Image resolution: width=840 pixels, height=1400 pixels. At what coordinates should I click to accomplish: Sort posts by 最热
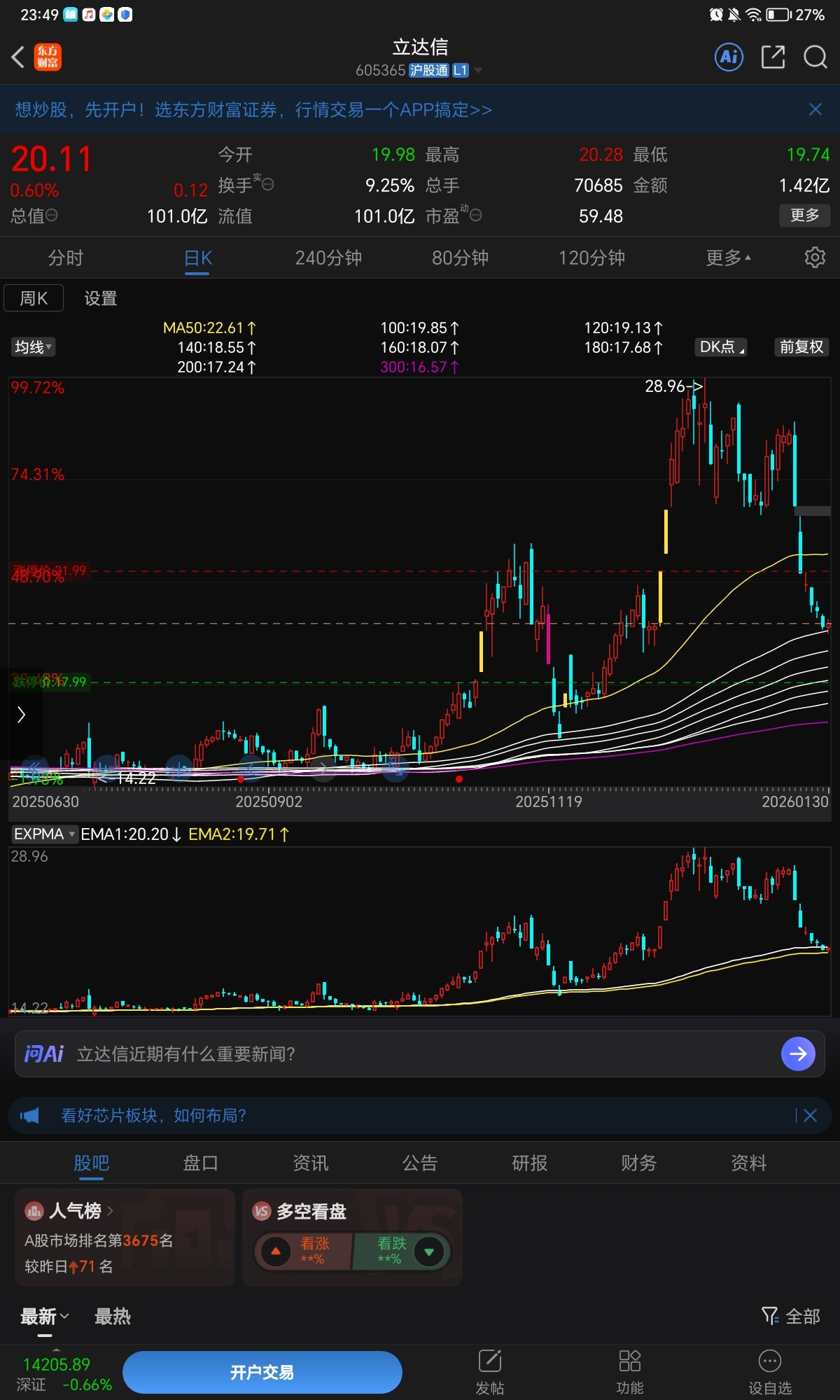pyautogui.click(x=113, y=1316)
